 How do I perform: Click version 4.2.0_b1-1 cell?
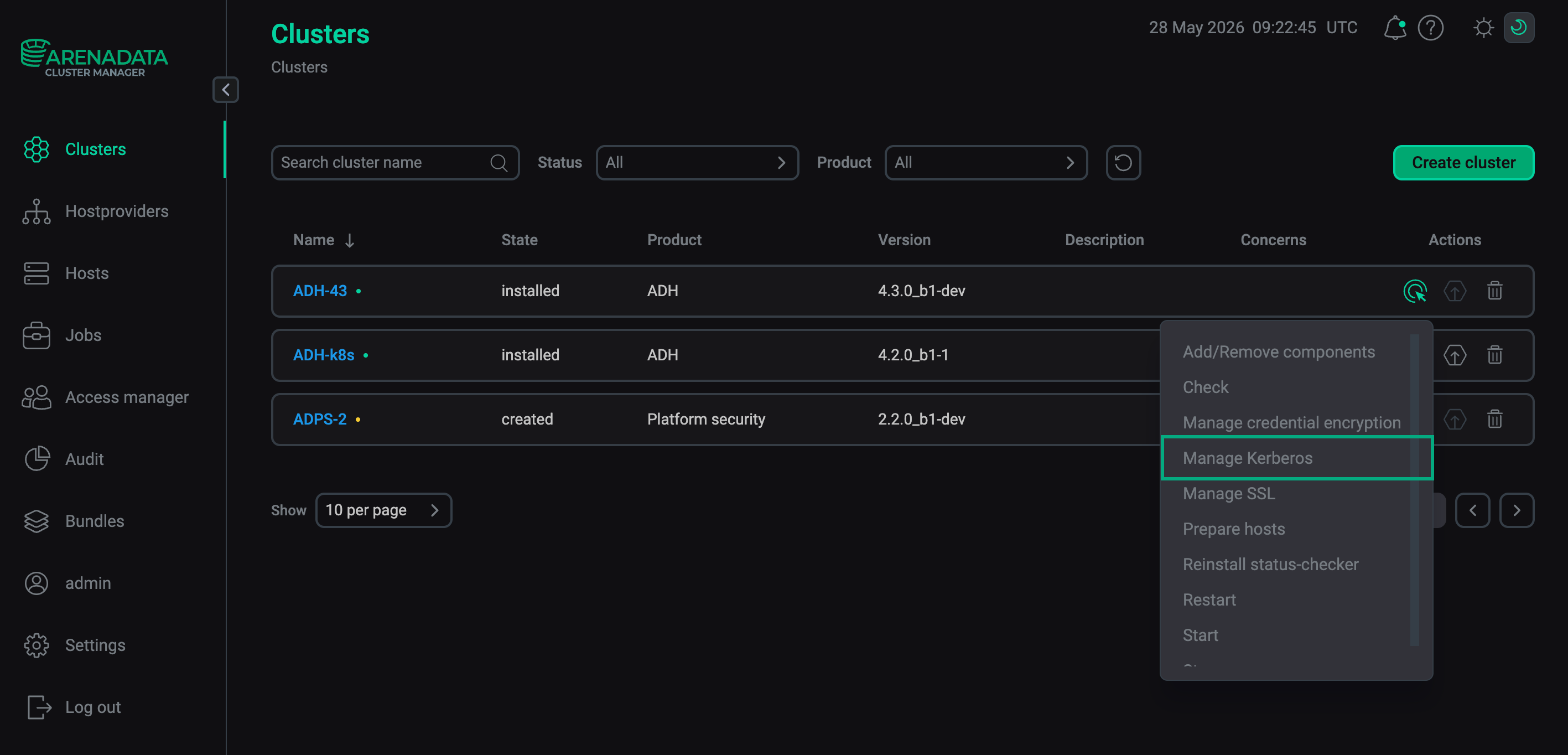point(913,355)
